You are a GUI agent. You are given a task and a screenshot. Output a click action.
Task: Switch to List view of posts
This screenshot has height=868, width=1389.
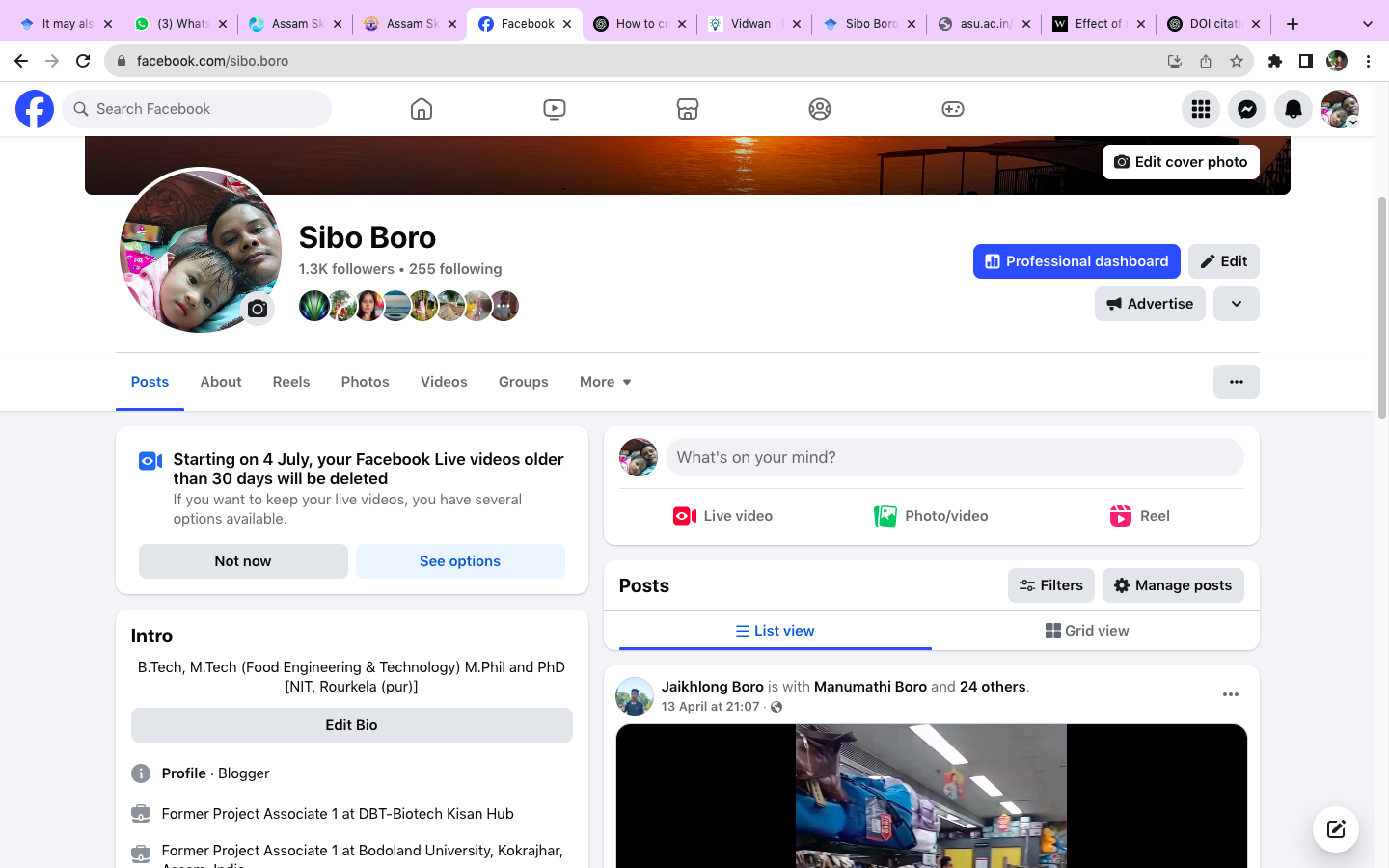775,631
